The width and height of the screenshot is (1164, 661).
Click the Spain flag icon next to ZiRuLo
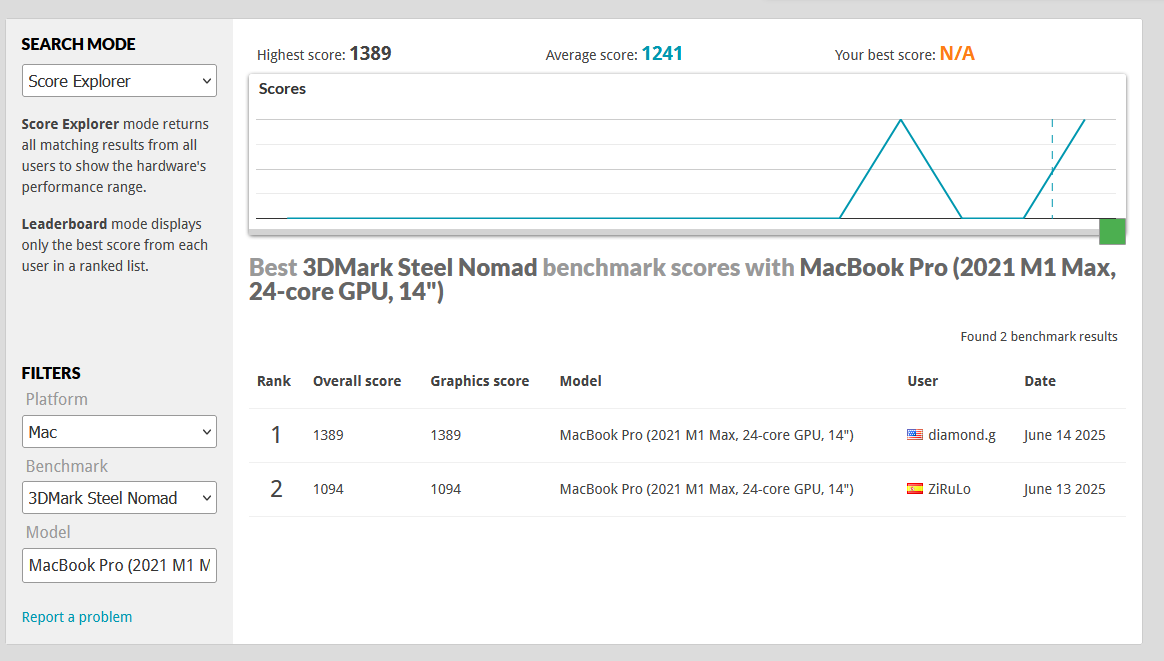pos(915,489)
